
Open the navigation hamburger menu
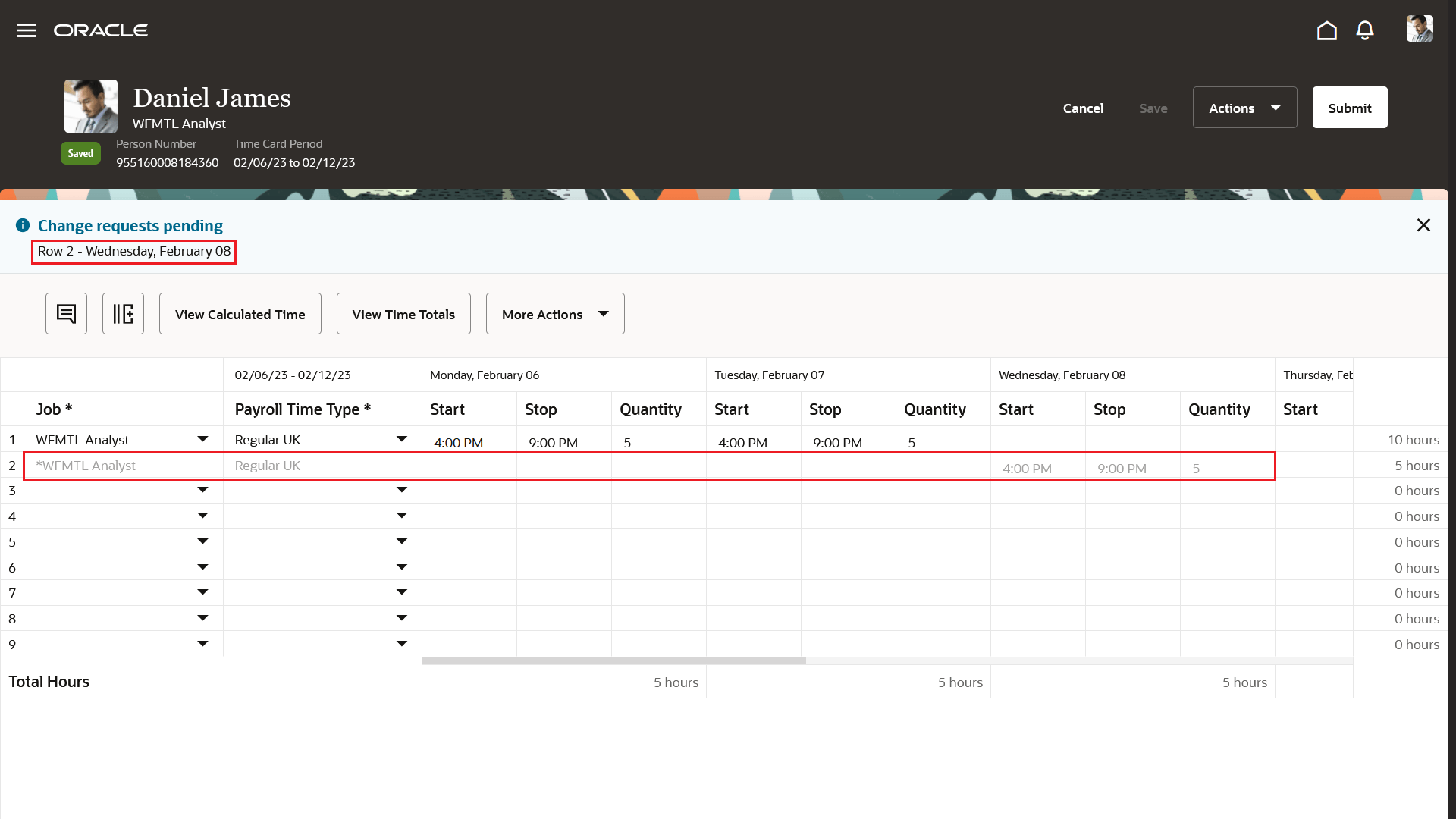point(26,30)
